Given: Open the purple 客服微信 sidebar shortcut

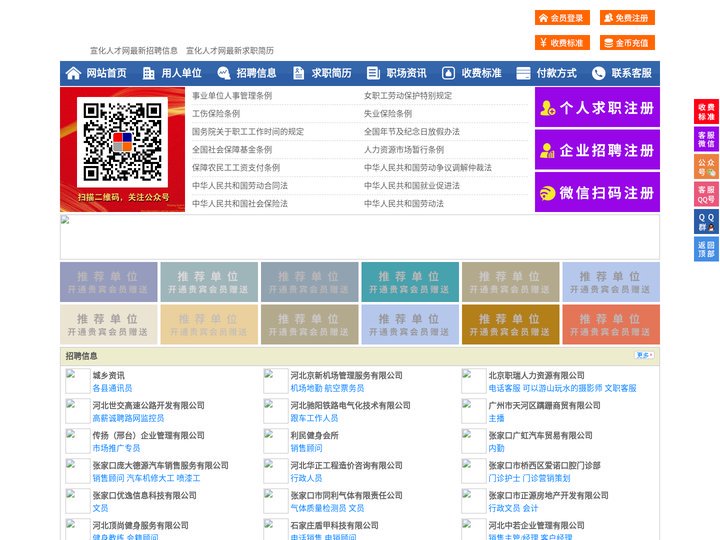Looking at the screenshot, I should coord(706,139).
